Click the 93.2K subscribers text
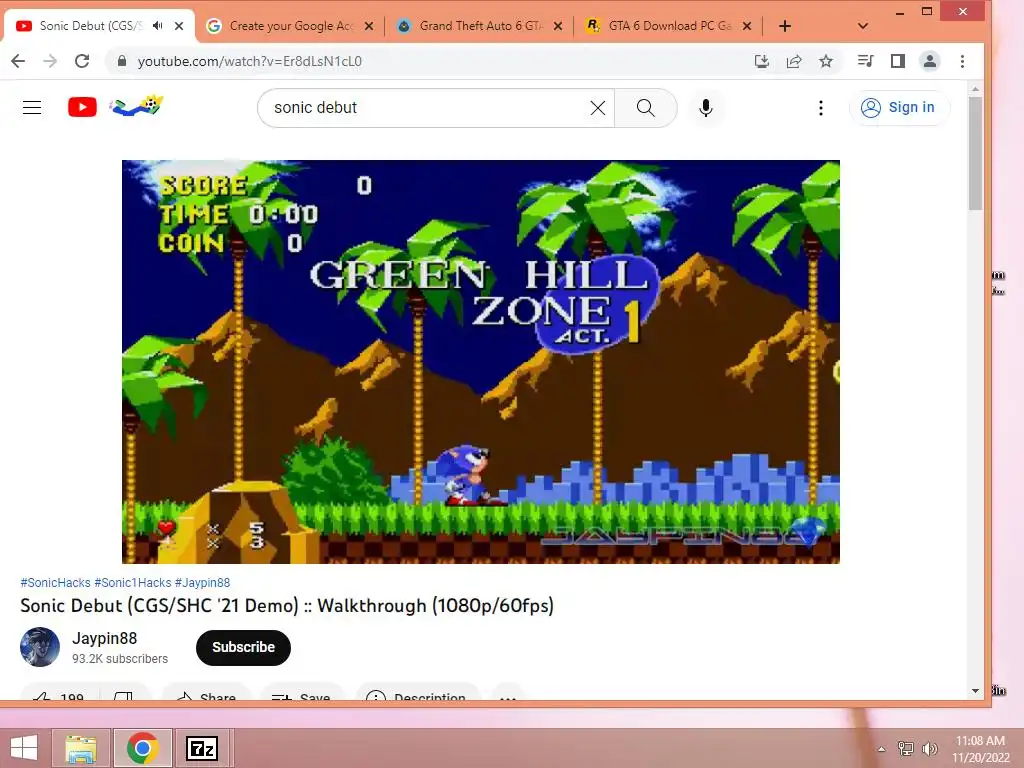 120,659
